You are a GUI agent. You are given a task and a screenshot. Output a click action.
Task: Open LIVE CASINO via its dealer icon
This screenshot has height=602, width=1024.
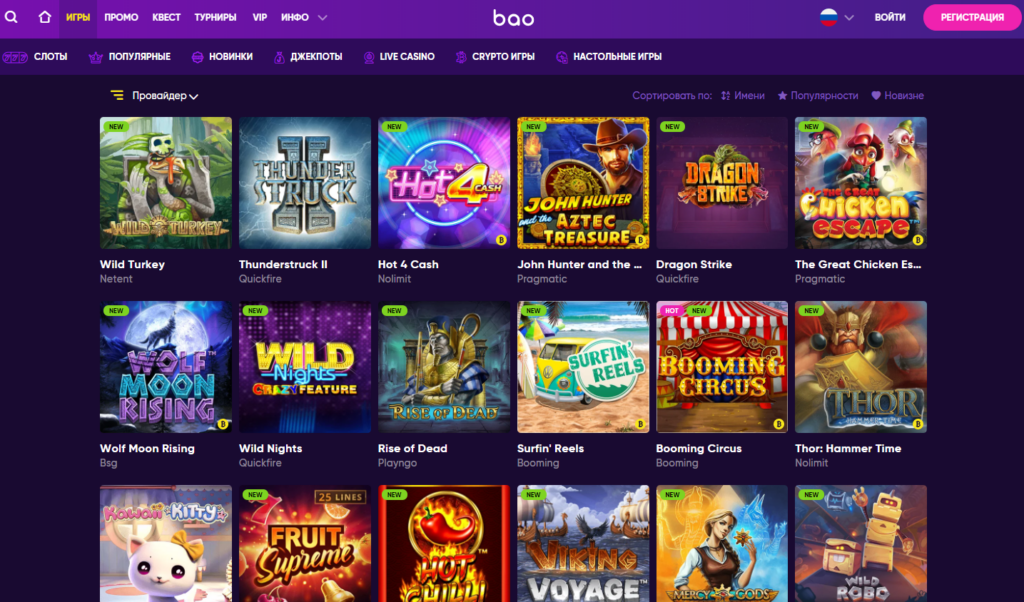[370, 57]
